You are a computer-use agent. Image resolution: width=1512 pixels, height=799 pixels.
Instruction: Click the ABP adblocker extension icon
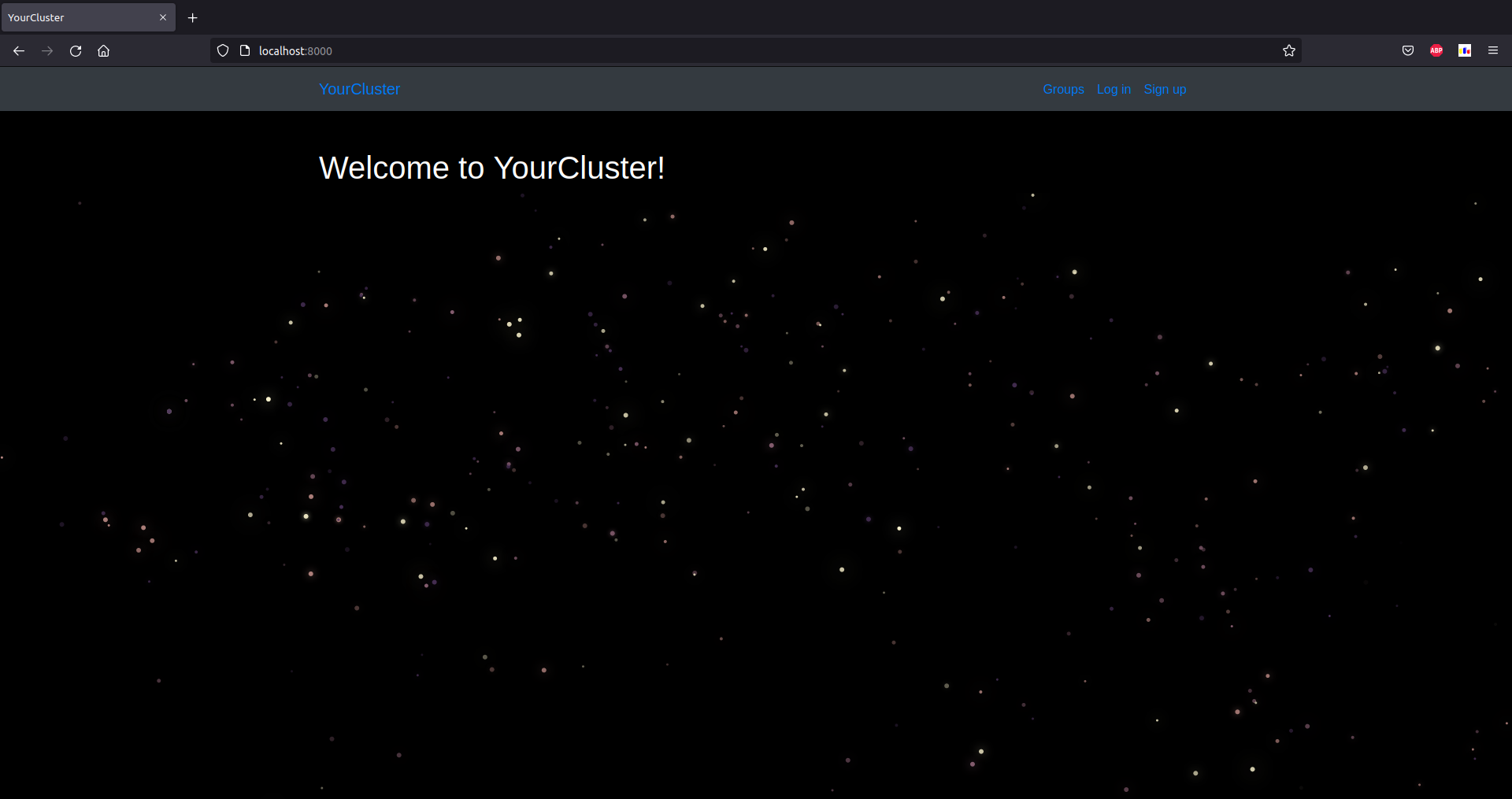(1435, 50)
